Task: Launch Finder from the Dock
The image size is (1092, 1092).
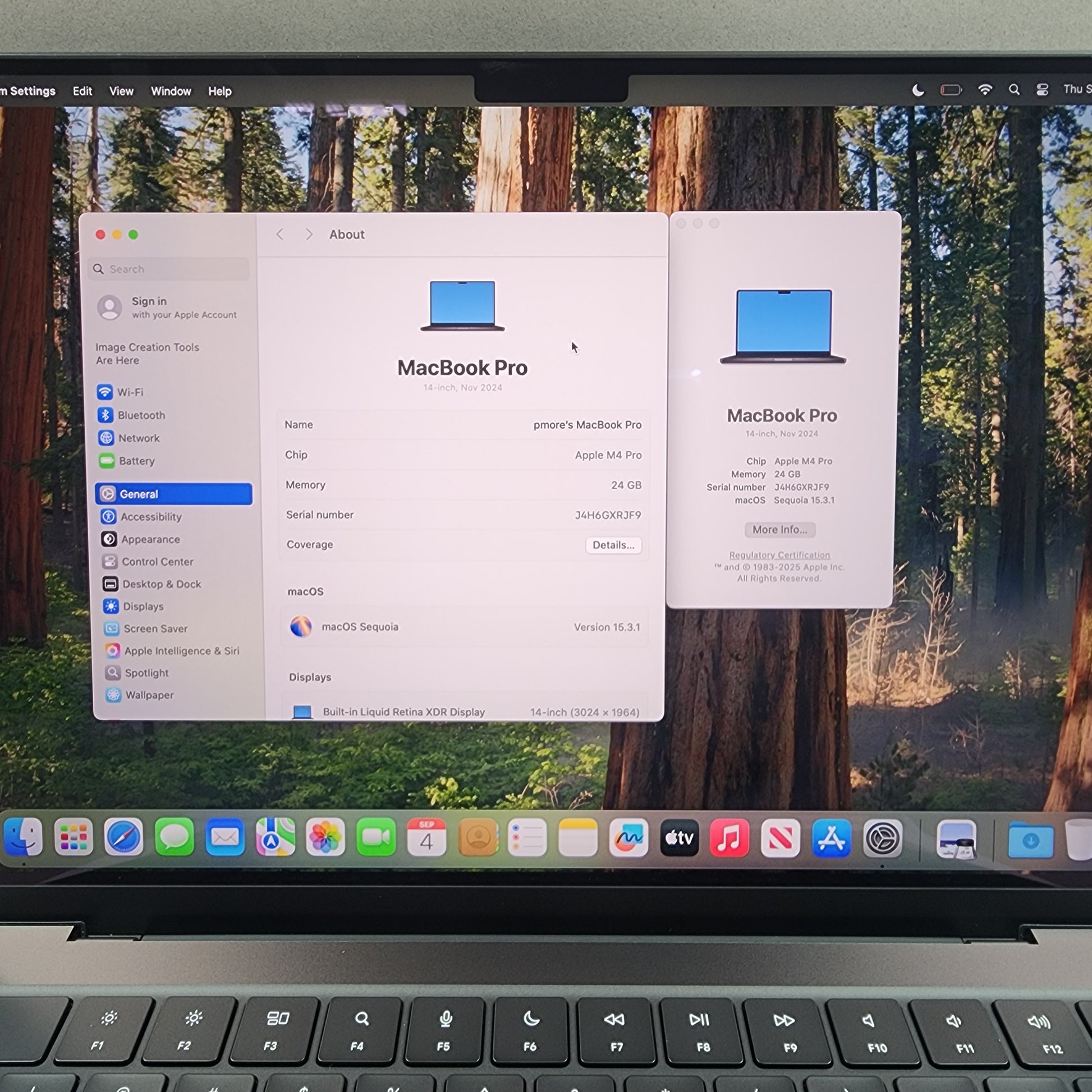Action: pyautogui.click(x=23, y=837)
